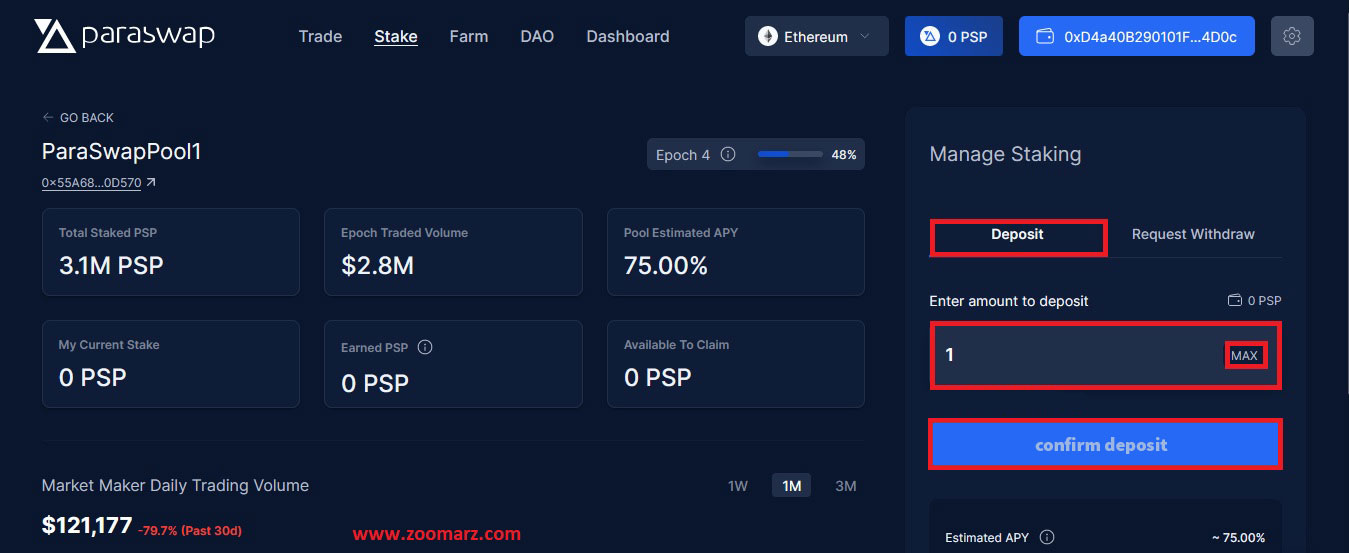Click the Earned PSP info icon

pyautogui.click(x=425, y=347)
